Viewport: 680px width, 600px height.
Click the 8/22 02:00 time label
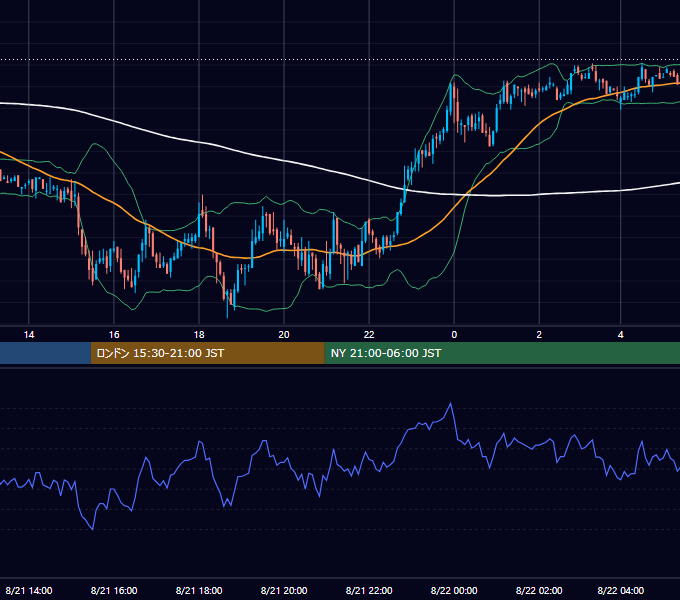pos(539,590)
